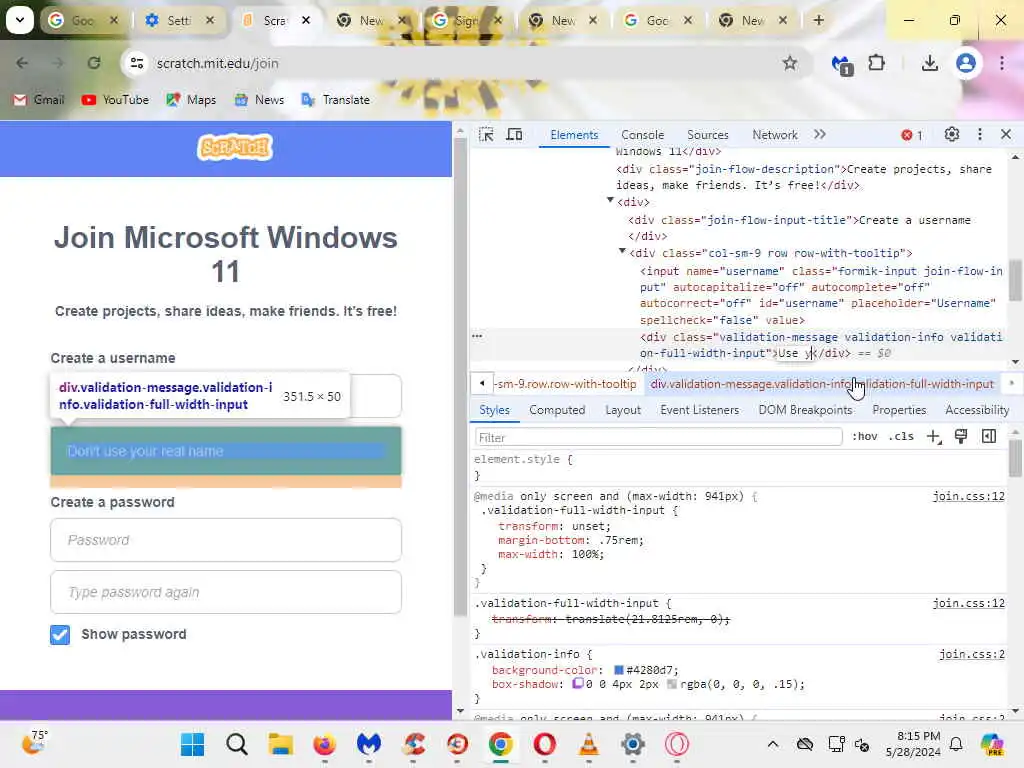Open the box-shadow editor swatch
This screenshot has height=768, width=1024.
click(578, 684)
